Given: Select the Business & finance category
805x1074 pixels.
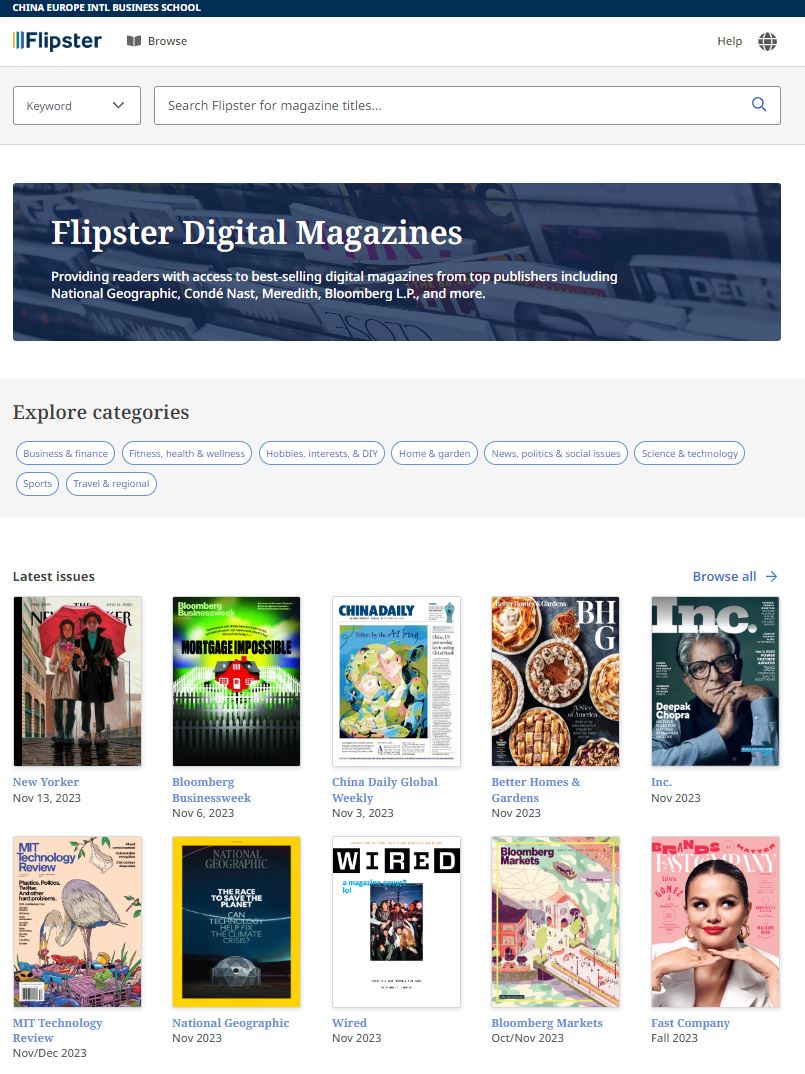Looking at the screenshot, I should coord(65,453).
